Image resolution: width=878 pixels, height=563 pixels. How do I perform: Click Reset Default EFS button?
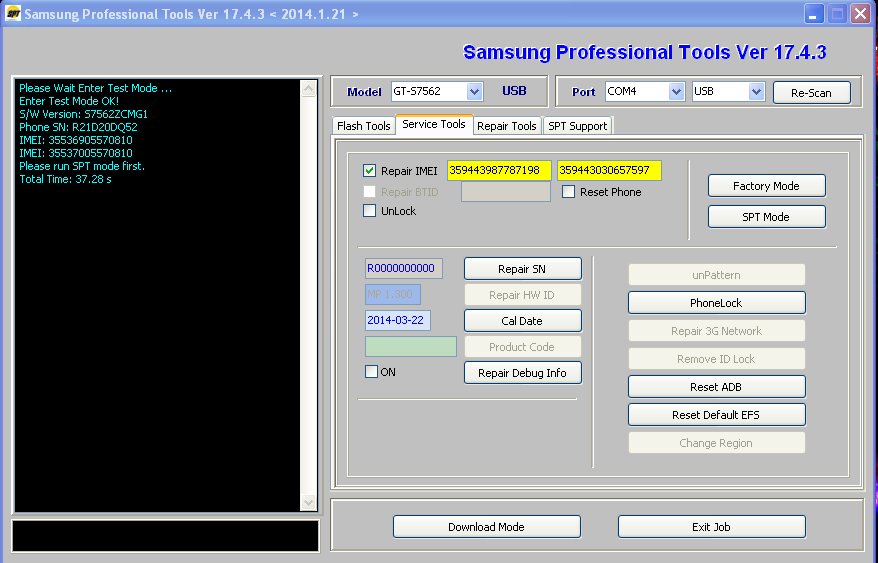(716, 415)
